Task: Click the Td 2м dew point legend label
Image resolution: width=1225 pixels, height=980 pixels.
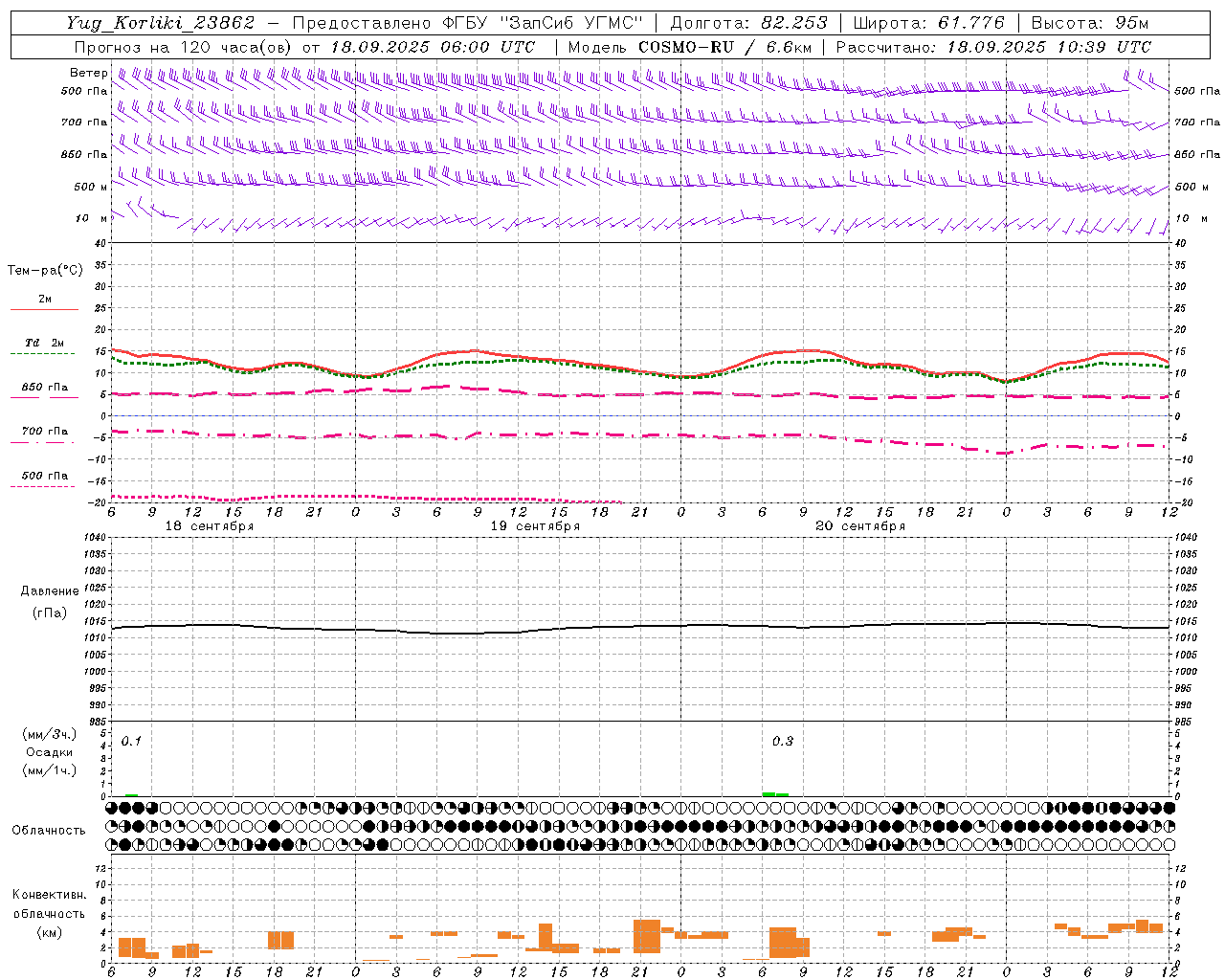Action: [x=45, y=343]
